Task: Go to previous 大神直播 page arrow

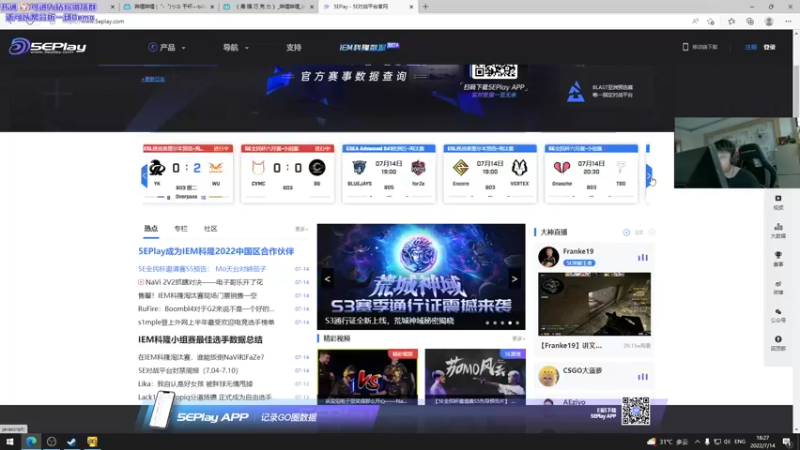Action: (626, 232)
